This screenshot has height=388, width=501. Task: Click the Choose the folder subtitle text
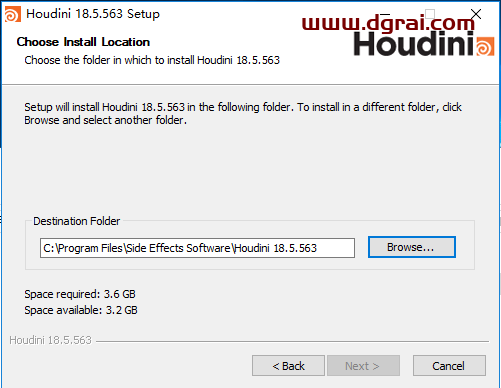[152, 60]
